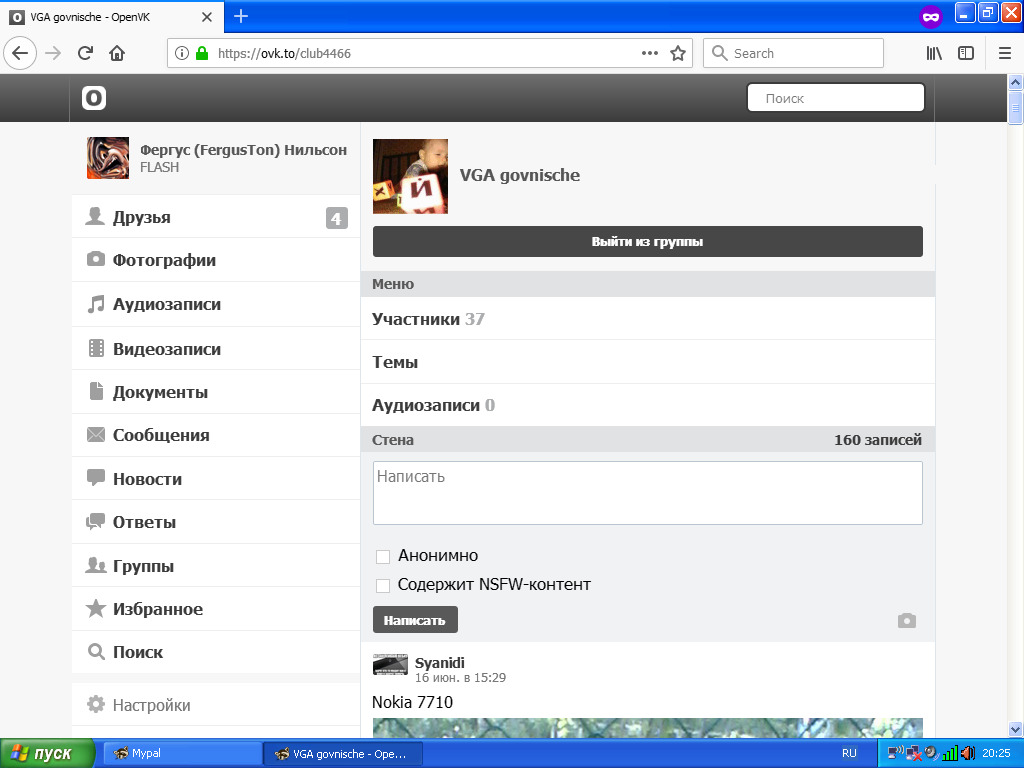Open the group's Аудиозаписи 0 section

point(648,405)
